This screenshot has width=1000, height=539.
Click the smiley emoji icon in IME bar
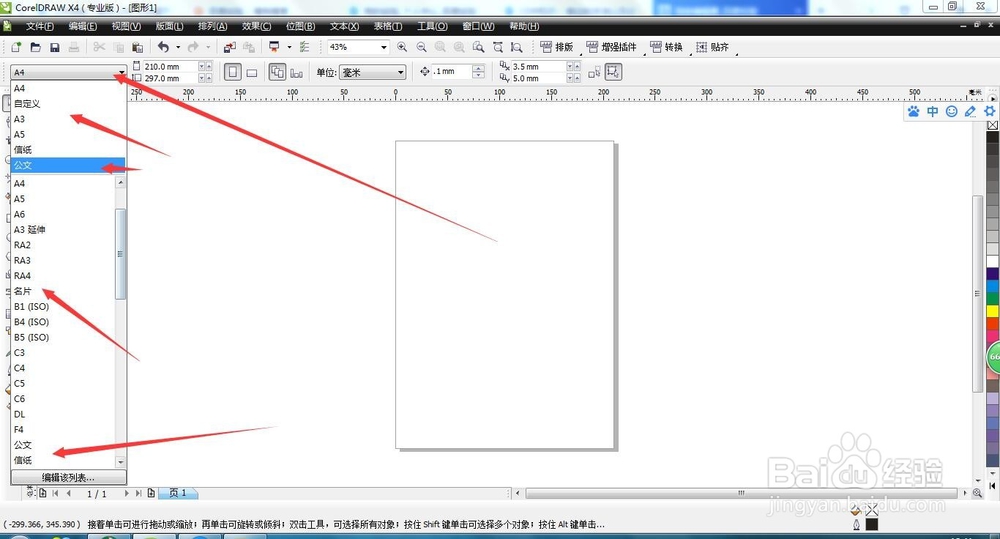point(952,112)
